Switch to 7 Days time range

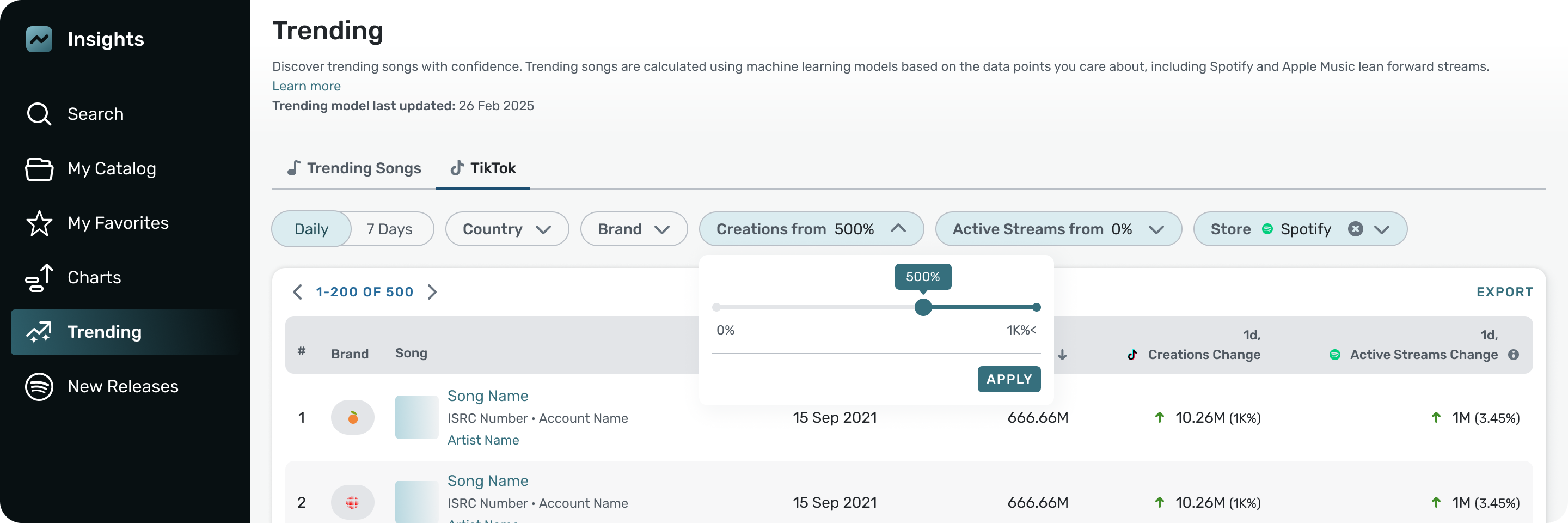(x=389, y=229)
